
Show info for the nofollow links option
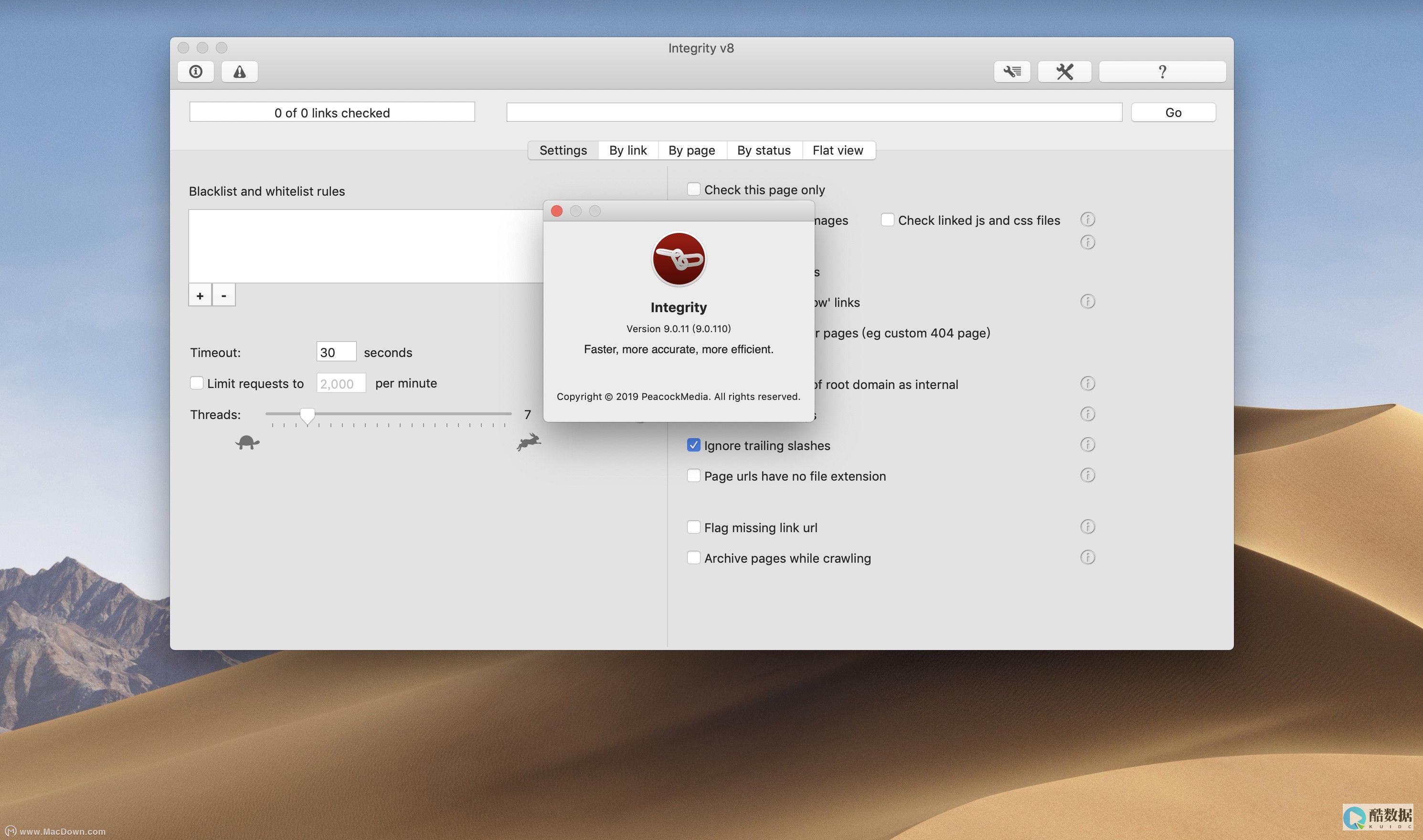[x=1087, y=301]
